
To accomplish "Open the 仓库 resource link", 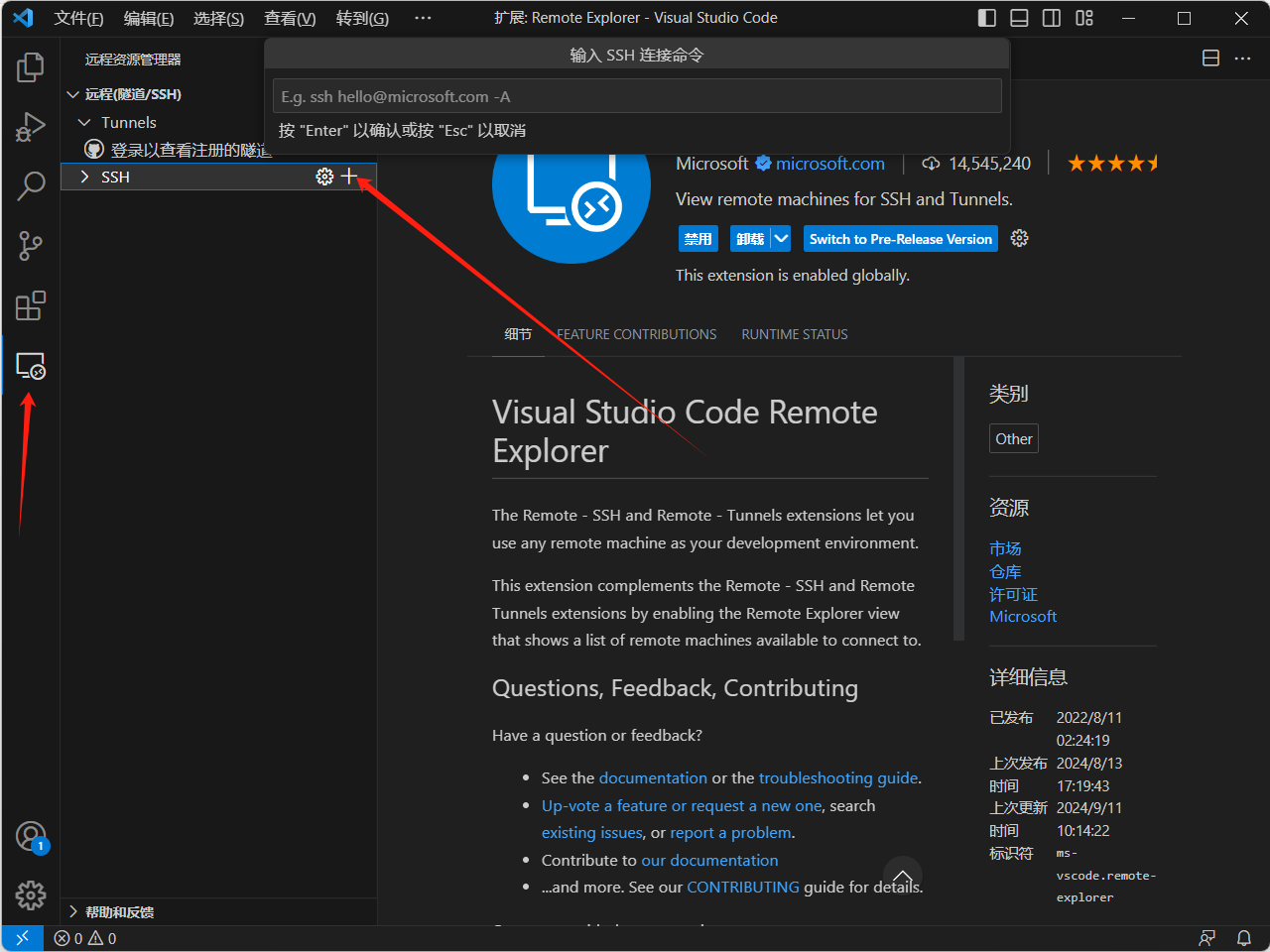I will [1005, 571].
